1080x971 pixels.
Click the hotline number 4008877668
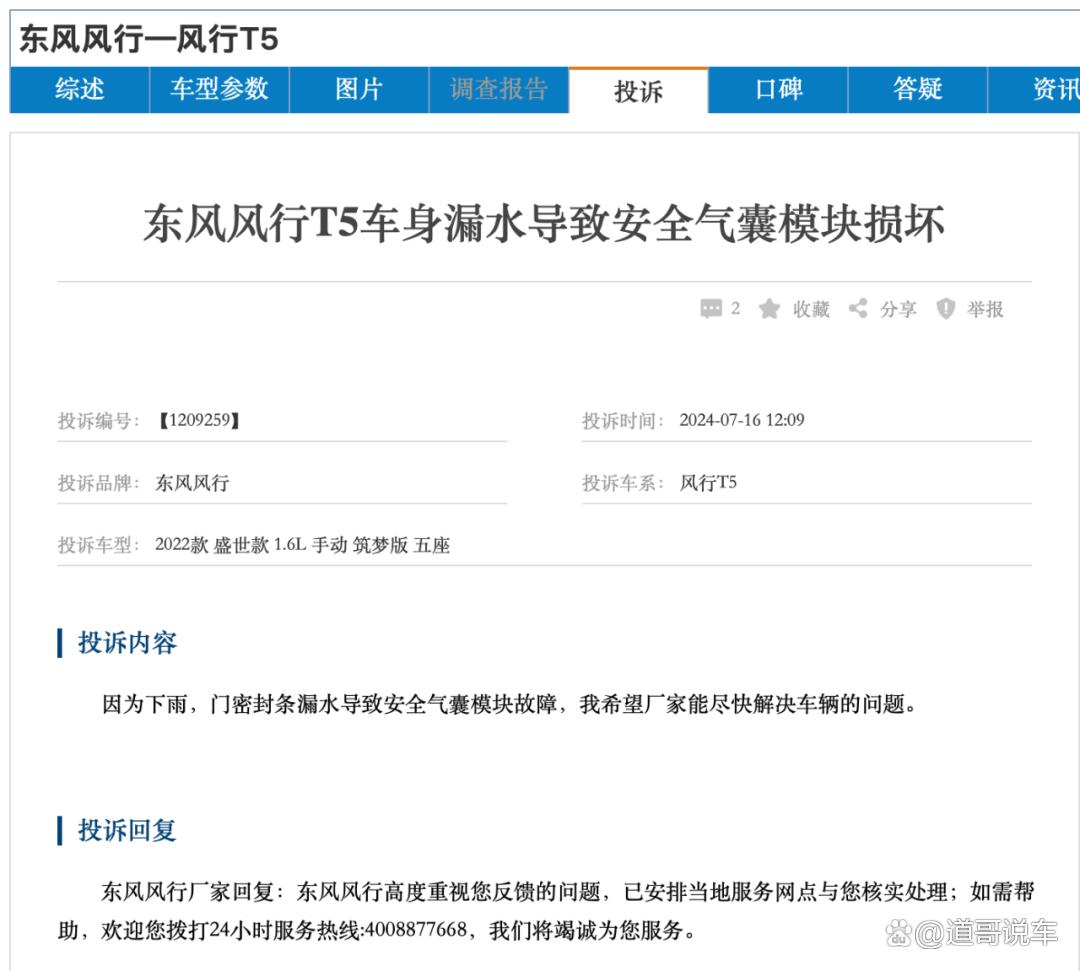(x=415, y=930)
